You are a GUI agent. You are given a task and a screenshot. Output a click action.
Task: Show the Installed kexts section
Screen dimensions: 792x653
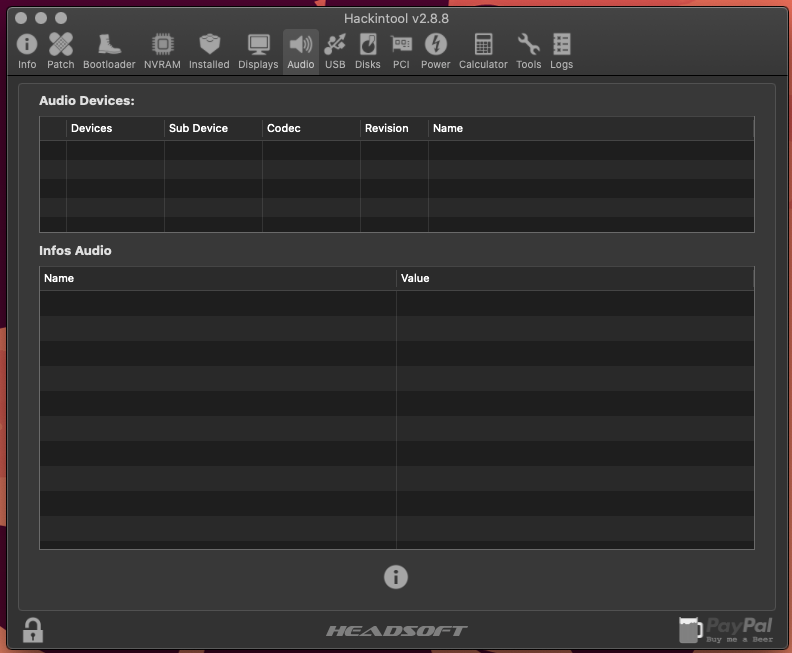point(209,51)
